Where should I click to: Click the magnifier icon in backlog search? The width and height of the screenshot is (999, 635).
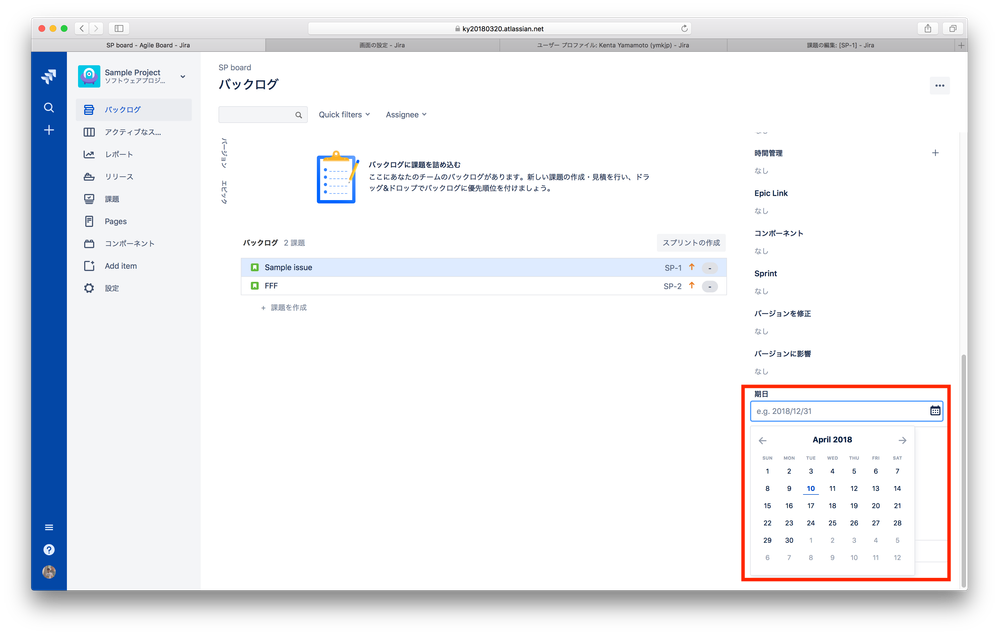[298, 115]
